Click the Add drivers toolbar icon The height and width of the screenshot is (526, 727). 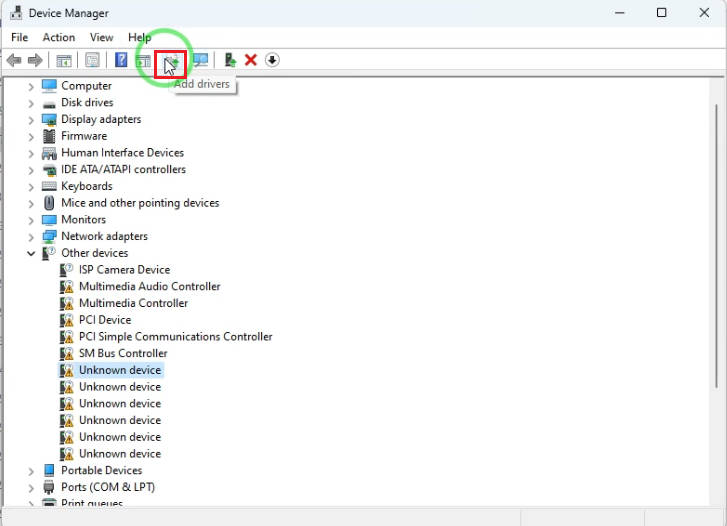[x=171, y=61]
